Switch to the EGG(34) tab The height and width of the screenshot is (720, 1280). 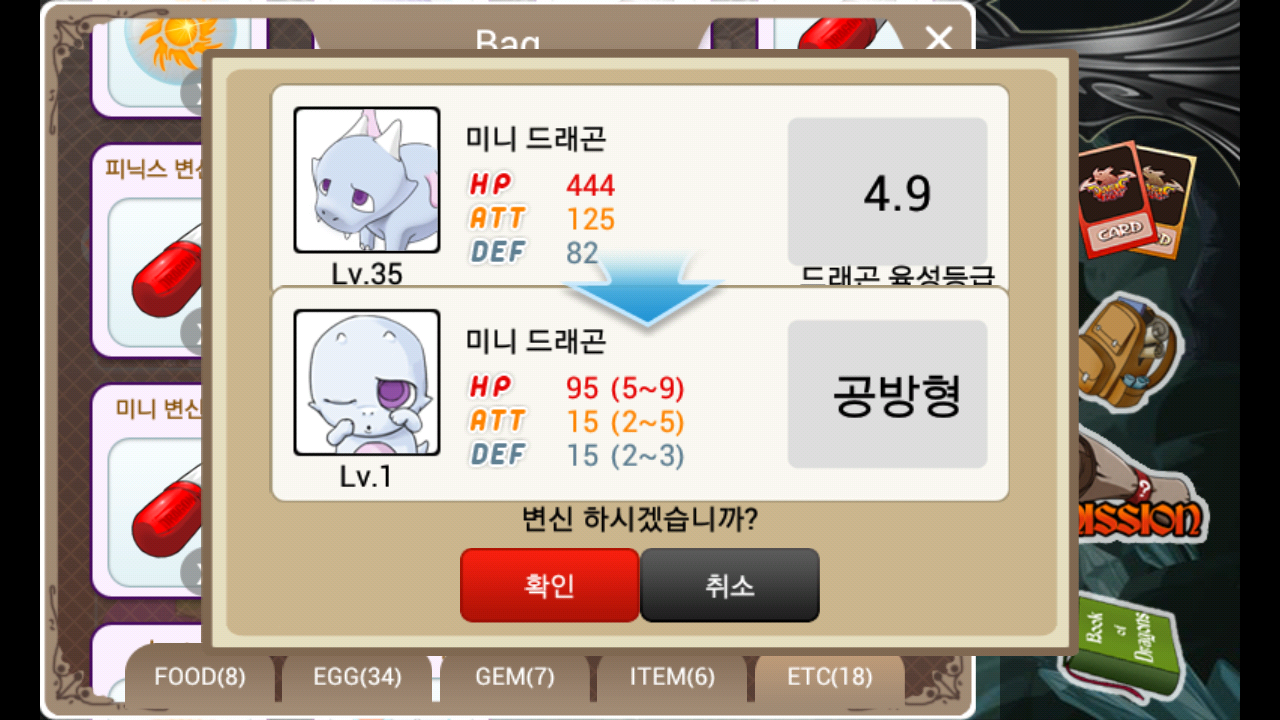coord(357,677)
